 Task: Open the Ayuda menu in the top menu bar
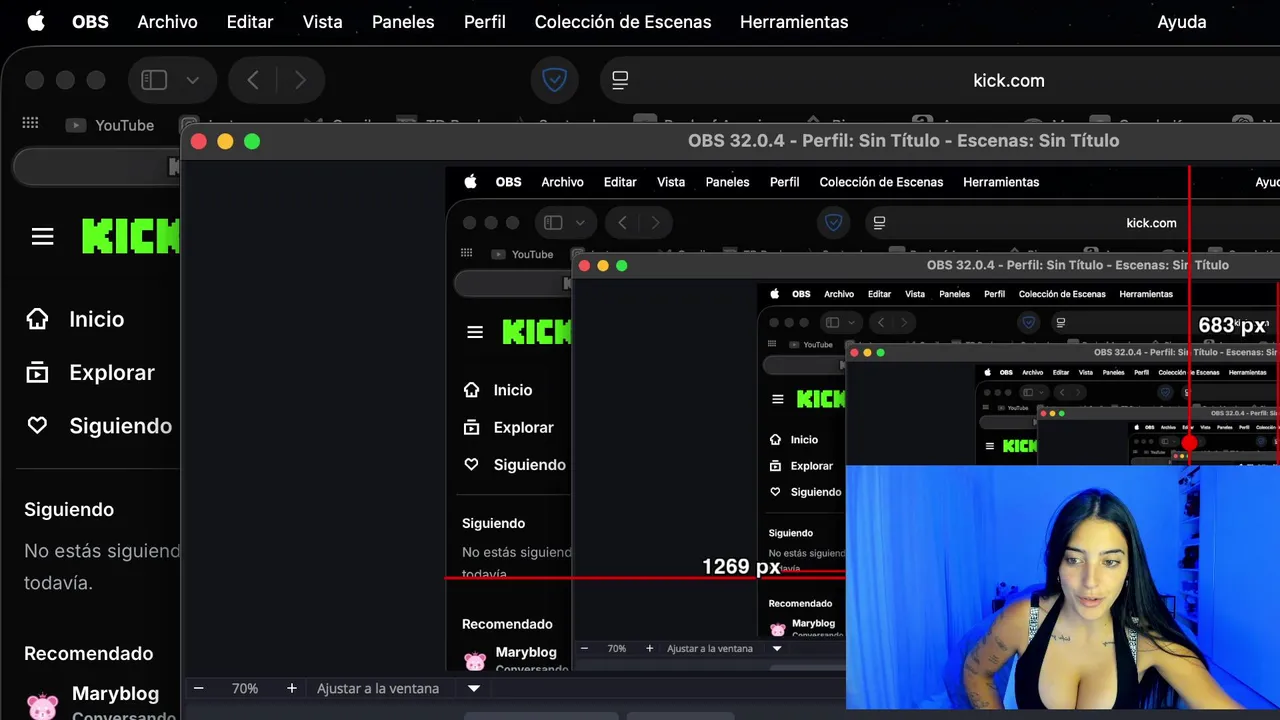point(1182,22)
